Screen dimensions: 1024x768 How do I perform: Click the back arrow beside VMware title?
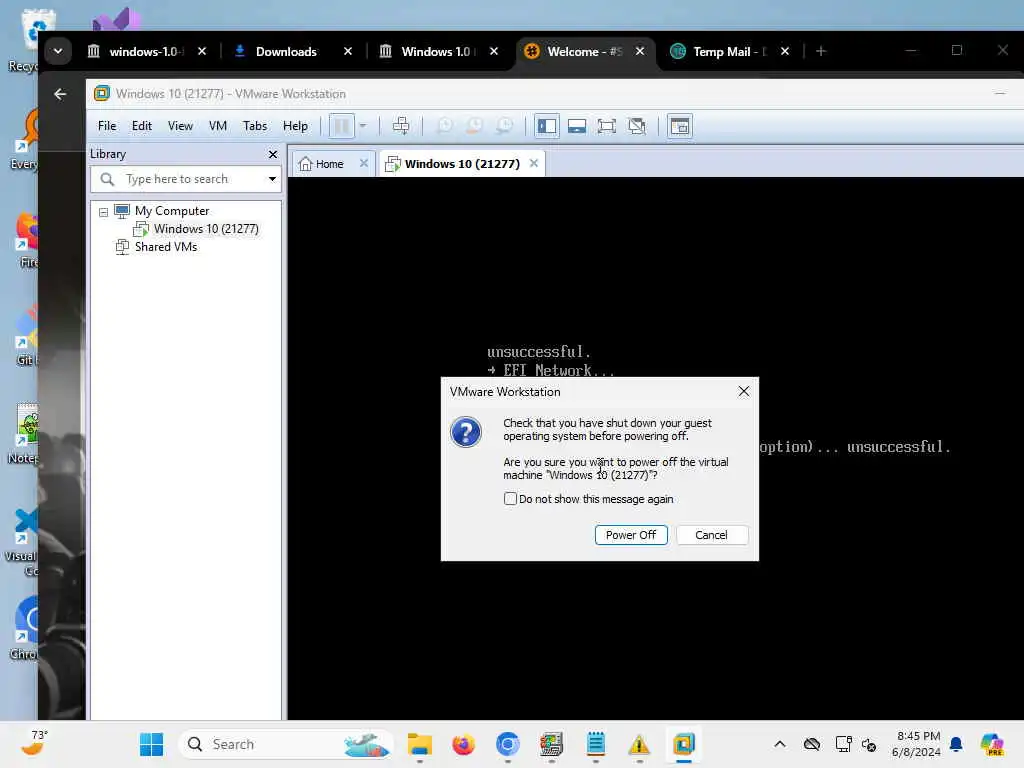click(60, 94)
